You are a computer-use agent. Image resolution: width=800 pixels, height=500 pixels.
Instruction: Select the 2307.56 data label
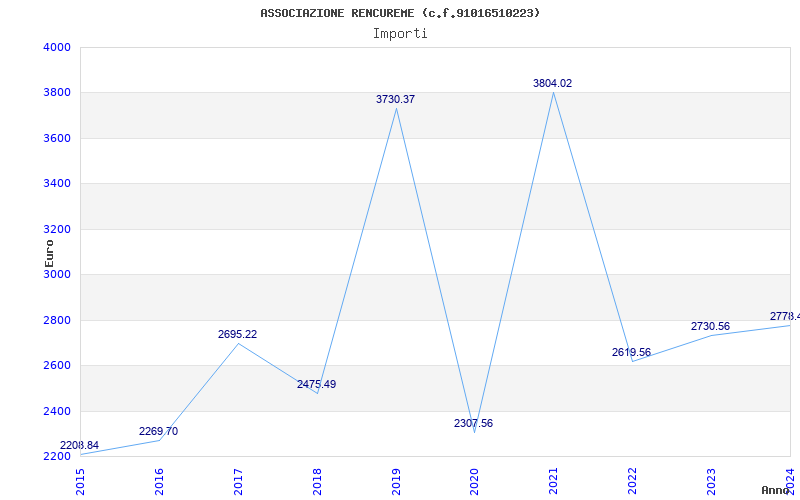click(473, 423)
